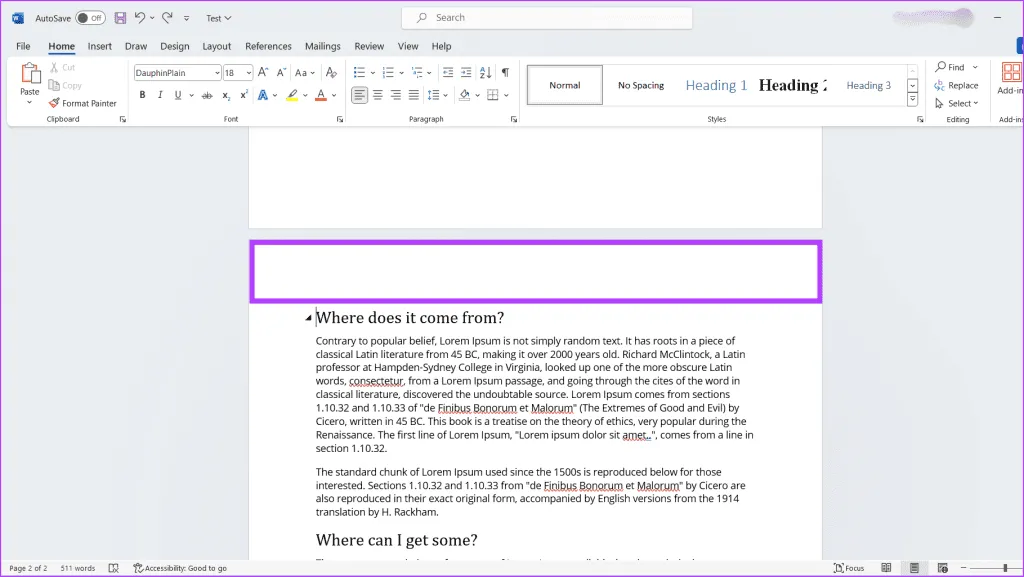Center align the paragraph
The image size is (1024, 577).
378,95
